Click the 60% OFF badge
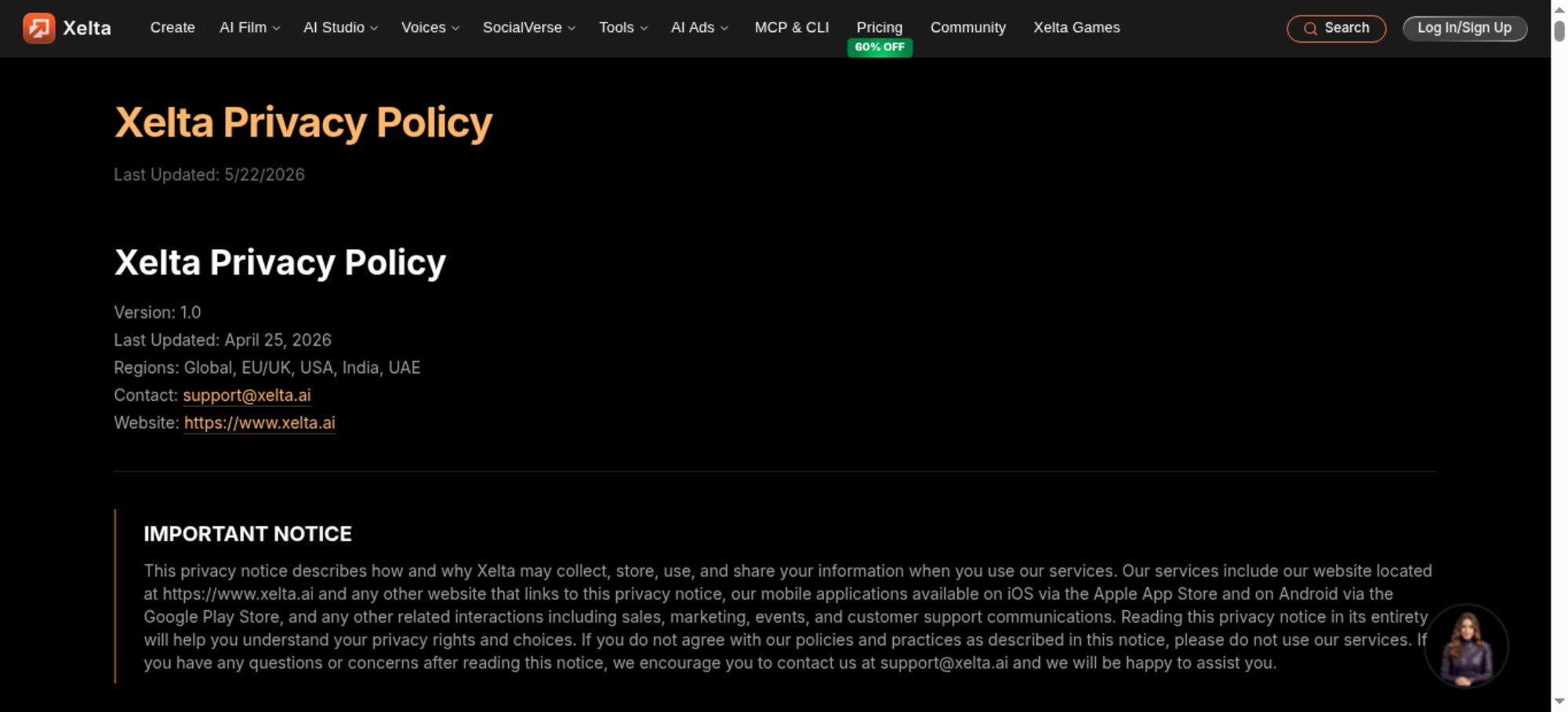This screenshot has width=1568, height=712. coord(880,47)
